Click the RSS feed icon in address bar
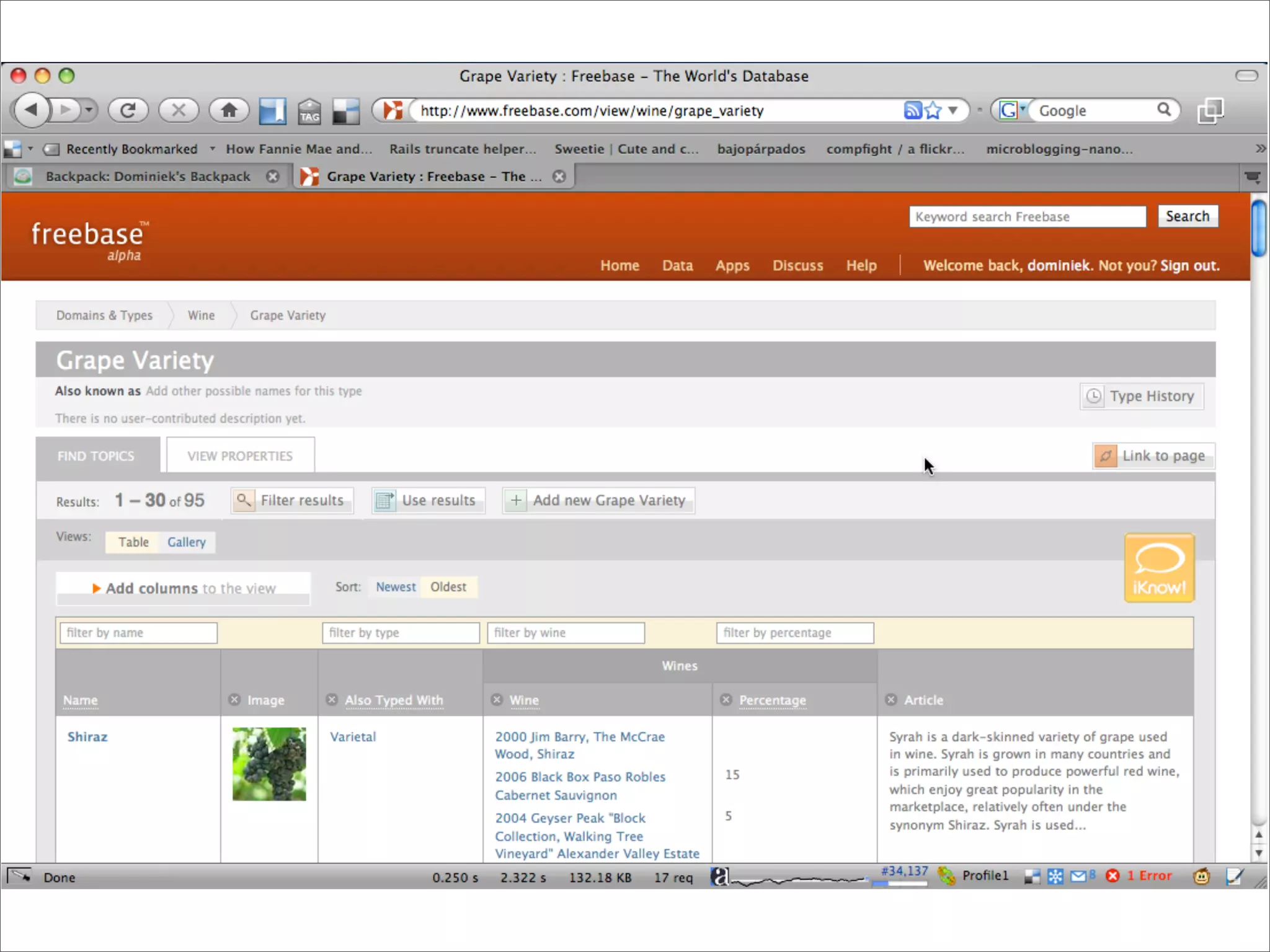This screenshot has height=952, width=1270. point(912,111)
